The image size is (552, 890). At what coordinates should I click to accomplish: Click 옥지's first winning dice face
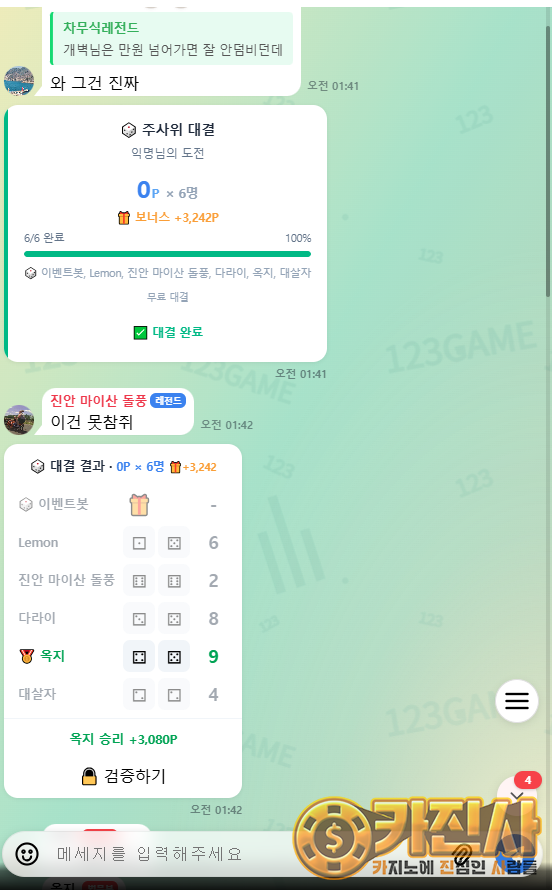click(139, 657)
